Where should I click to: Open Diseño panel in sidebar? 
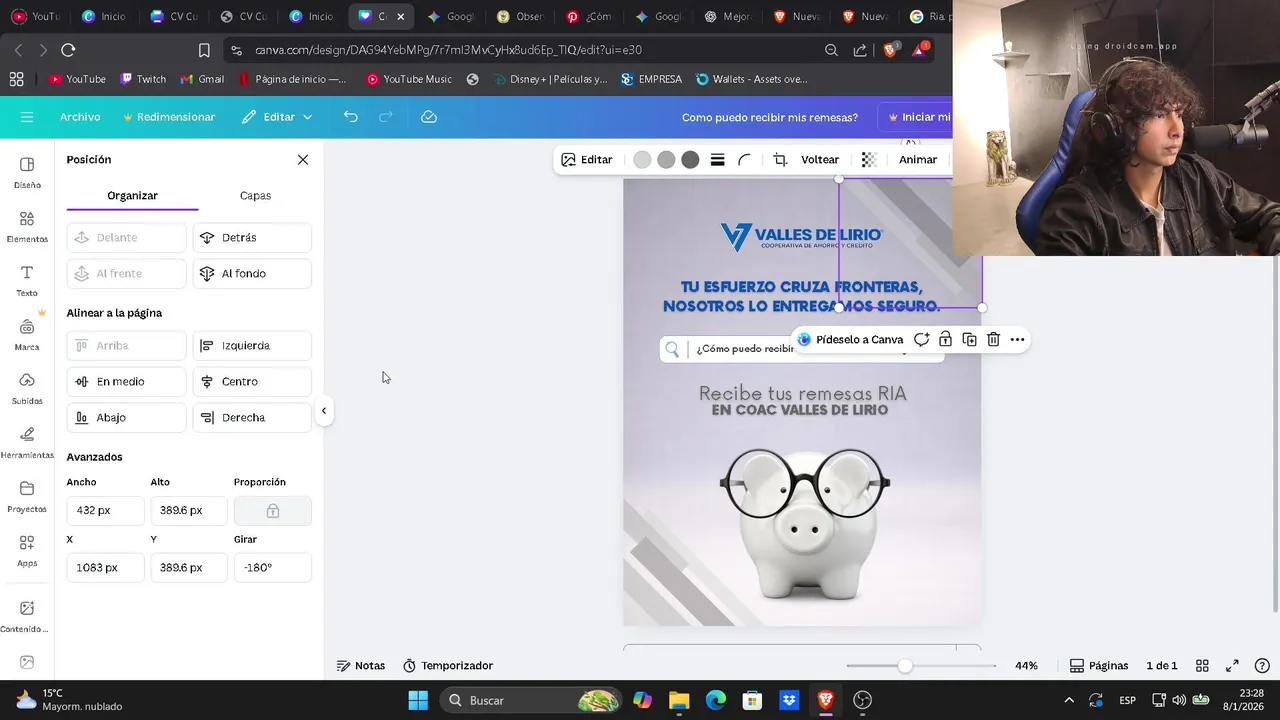coord(27,172)
